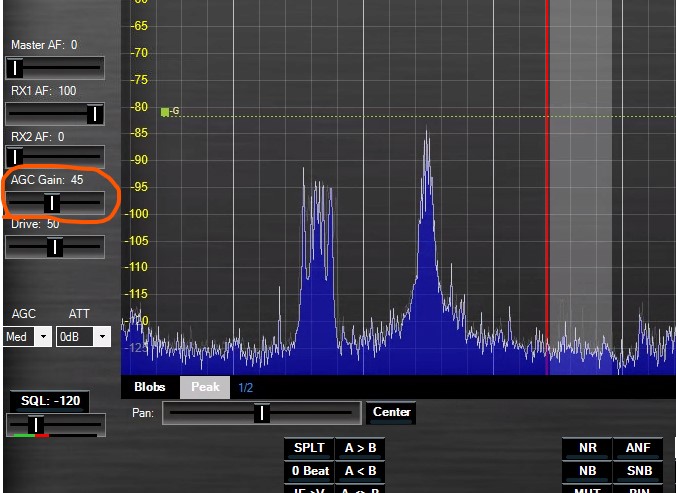Toggle the Blobs display option
The image size is (676, 493).
point(150,387)
